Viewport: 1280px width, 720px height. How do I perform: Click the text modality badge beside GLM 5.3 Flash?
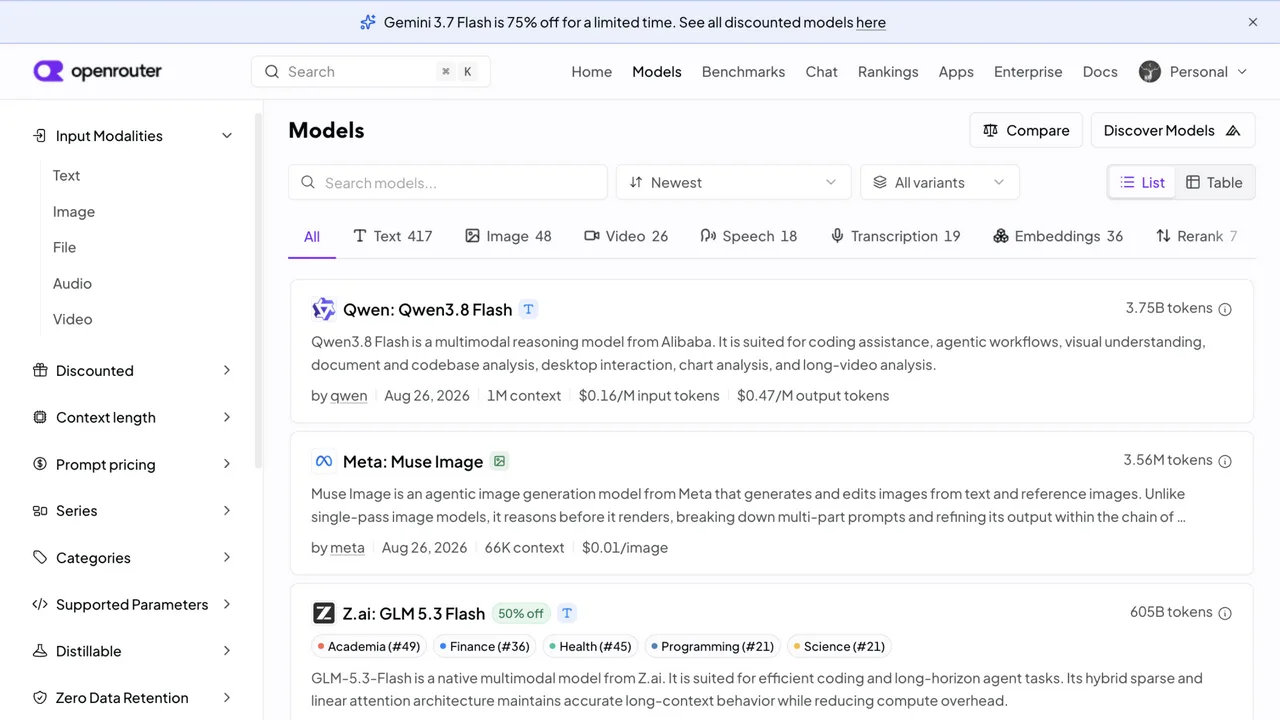coord(567,614)
